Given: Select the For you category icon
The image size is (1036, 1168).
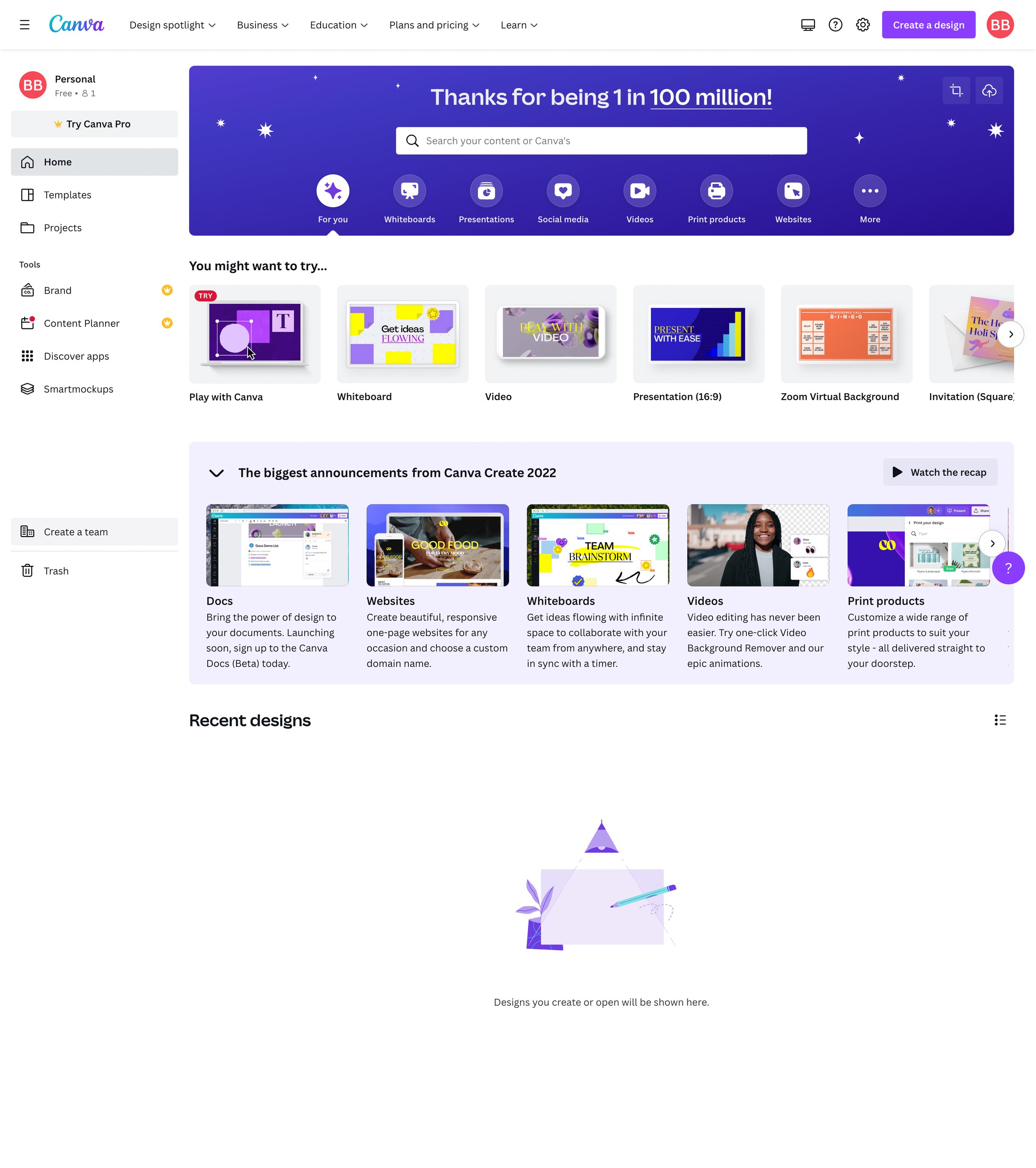Looking at the screenshot, I should (x=333, y=191).
